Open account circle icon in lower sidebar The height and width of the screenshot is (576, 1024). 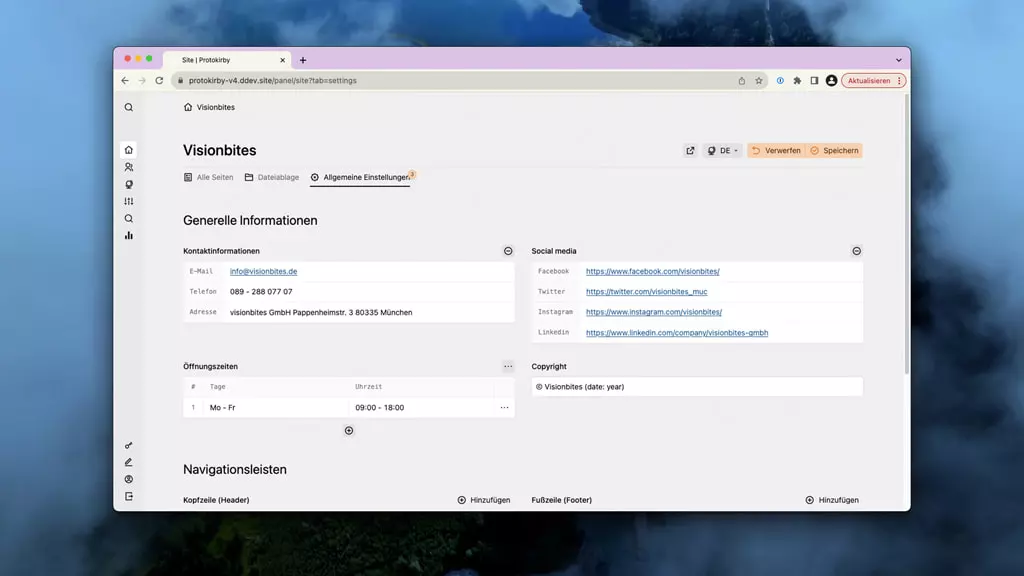(129, 479)
